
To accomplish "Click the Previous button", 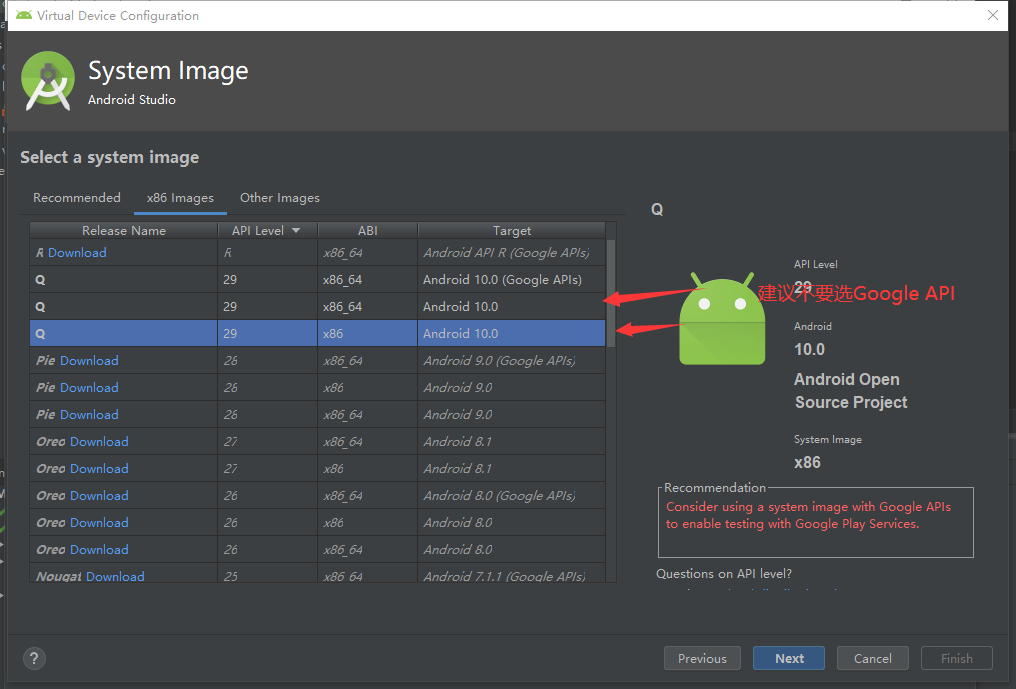I will [702, 659].
